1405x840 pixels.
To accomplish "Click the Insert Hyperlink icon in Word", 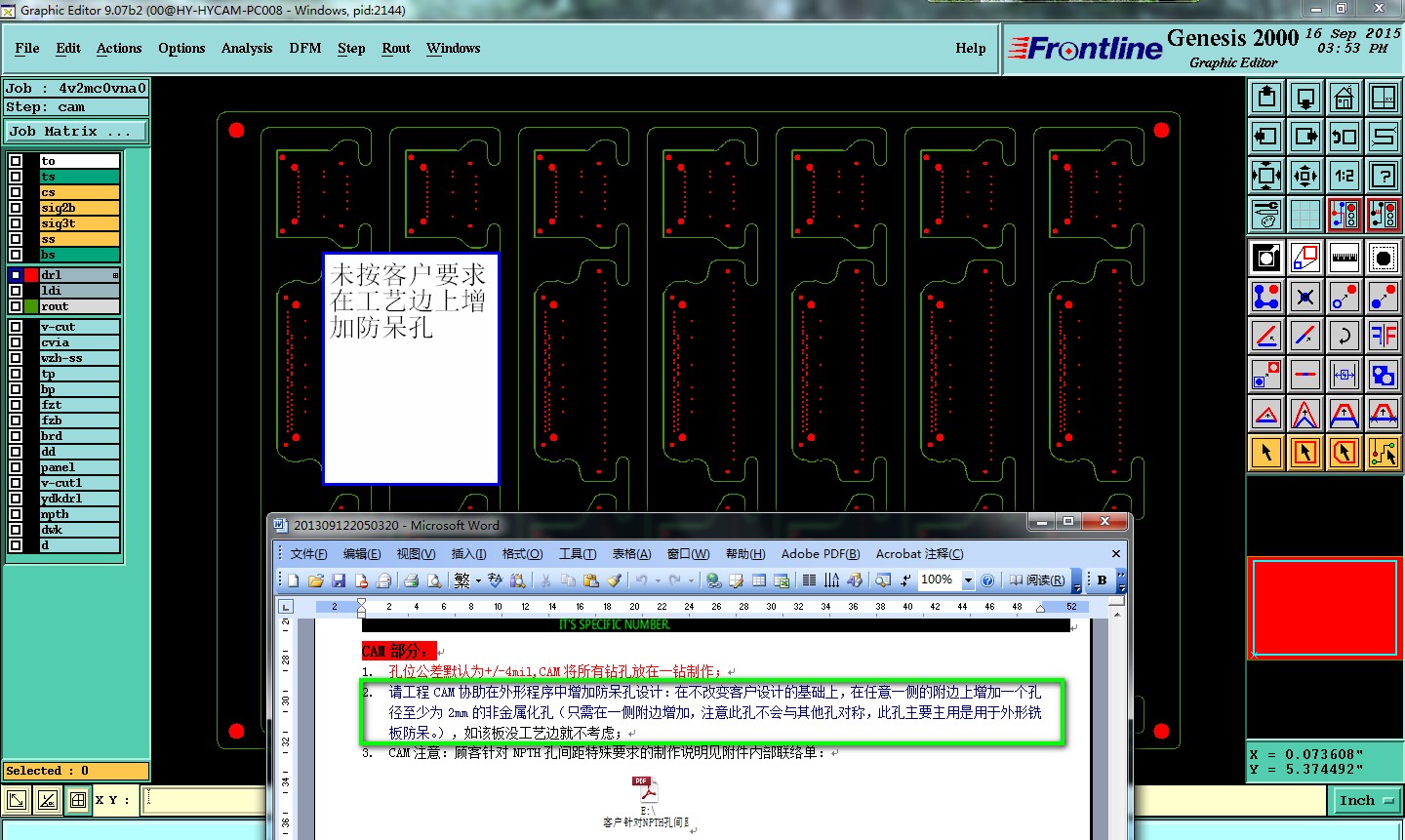I will click(714, 580).
